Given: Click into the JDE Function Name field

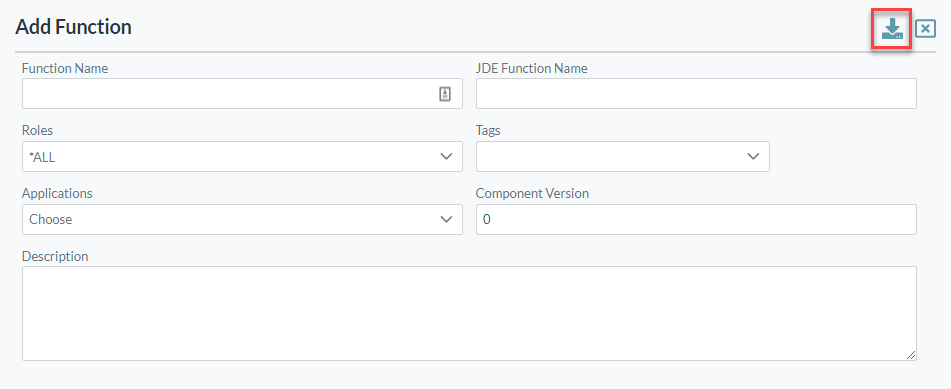Looking at the screenshot, I should tap(696, 93).
